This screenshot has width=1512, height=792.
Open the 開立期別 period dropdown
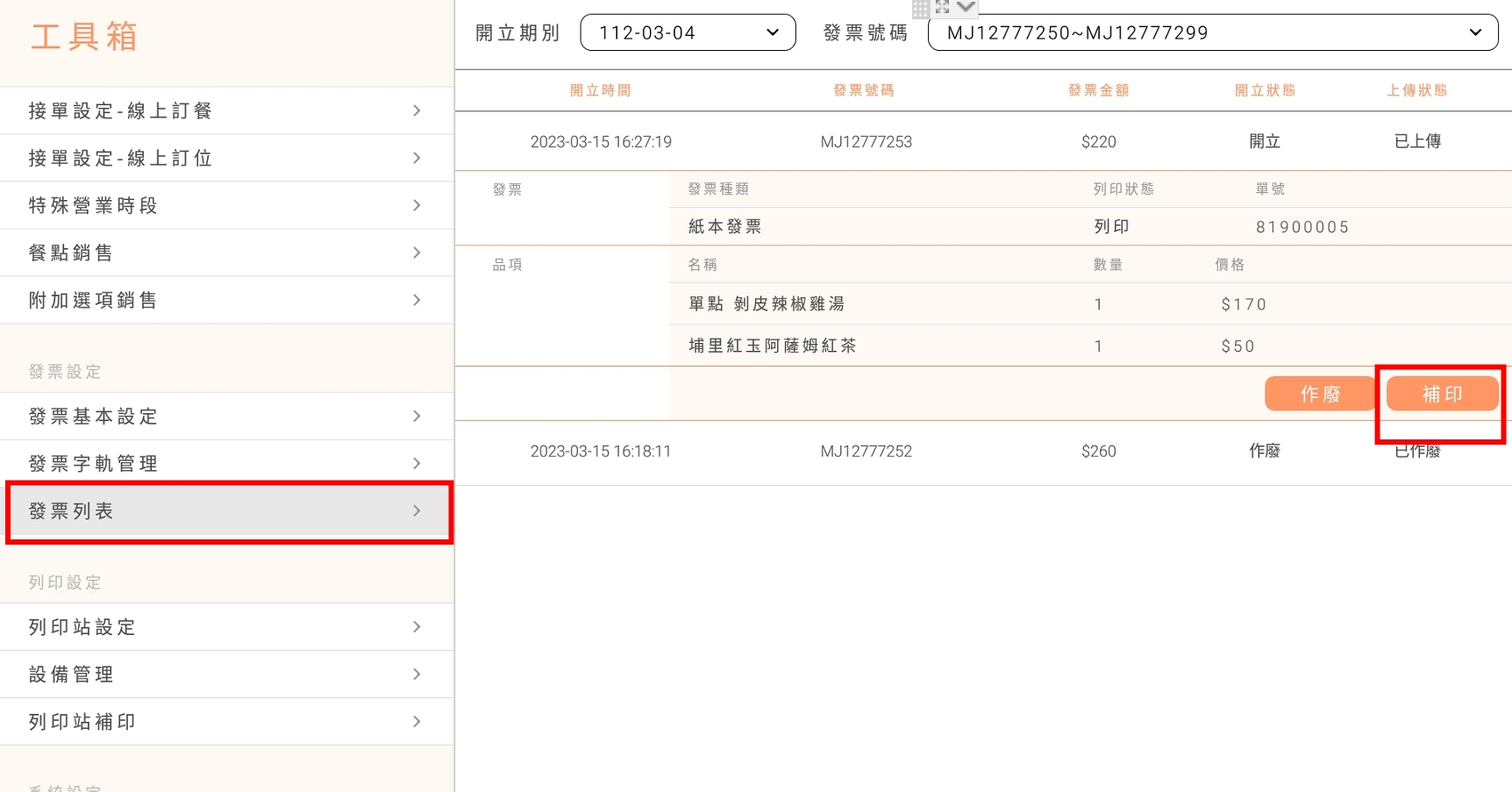(688, 32)
